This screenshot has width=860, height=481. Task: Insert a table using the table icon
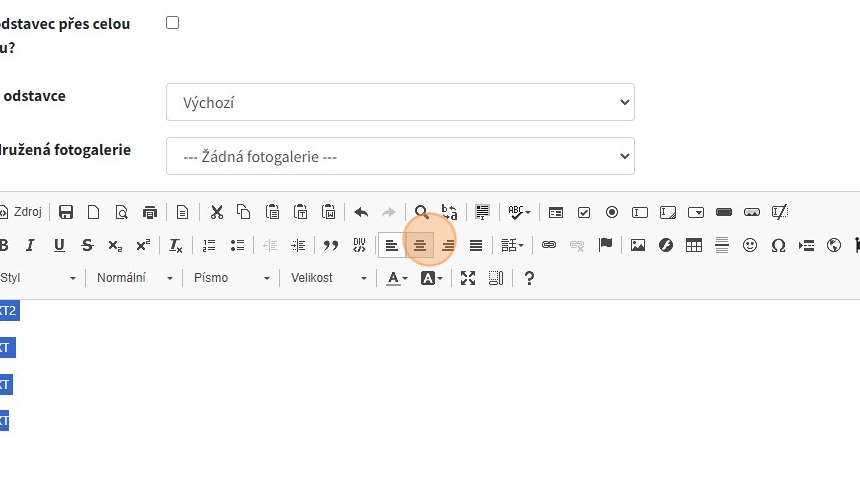(x=693, y=245)
